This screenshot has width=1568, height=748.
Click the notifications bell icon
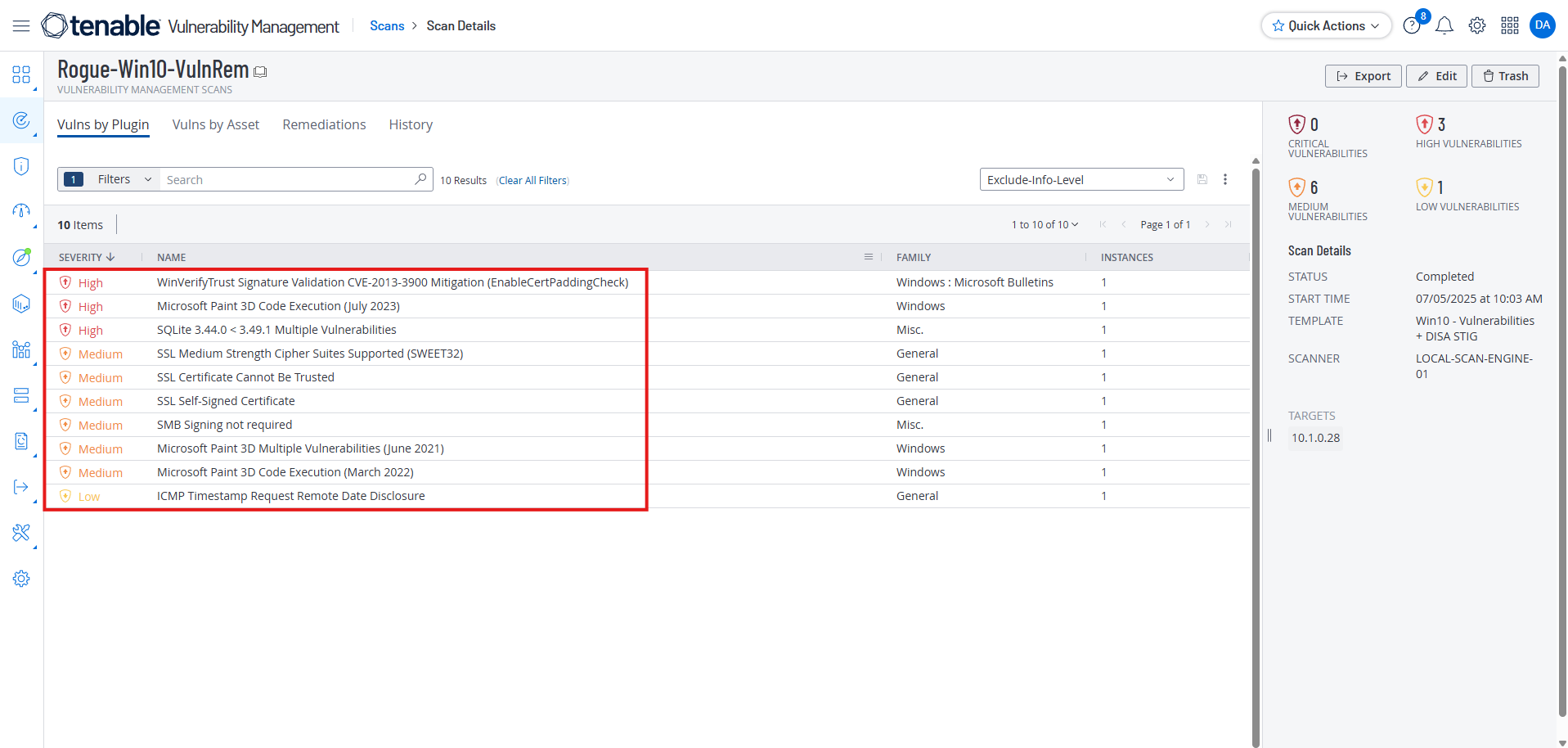click(1444, 26)
